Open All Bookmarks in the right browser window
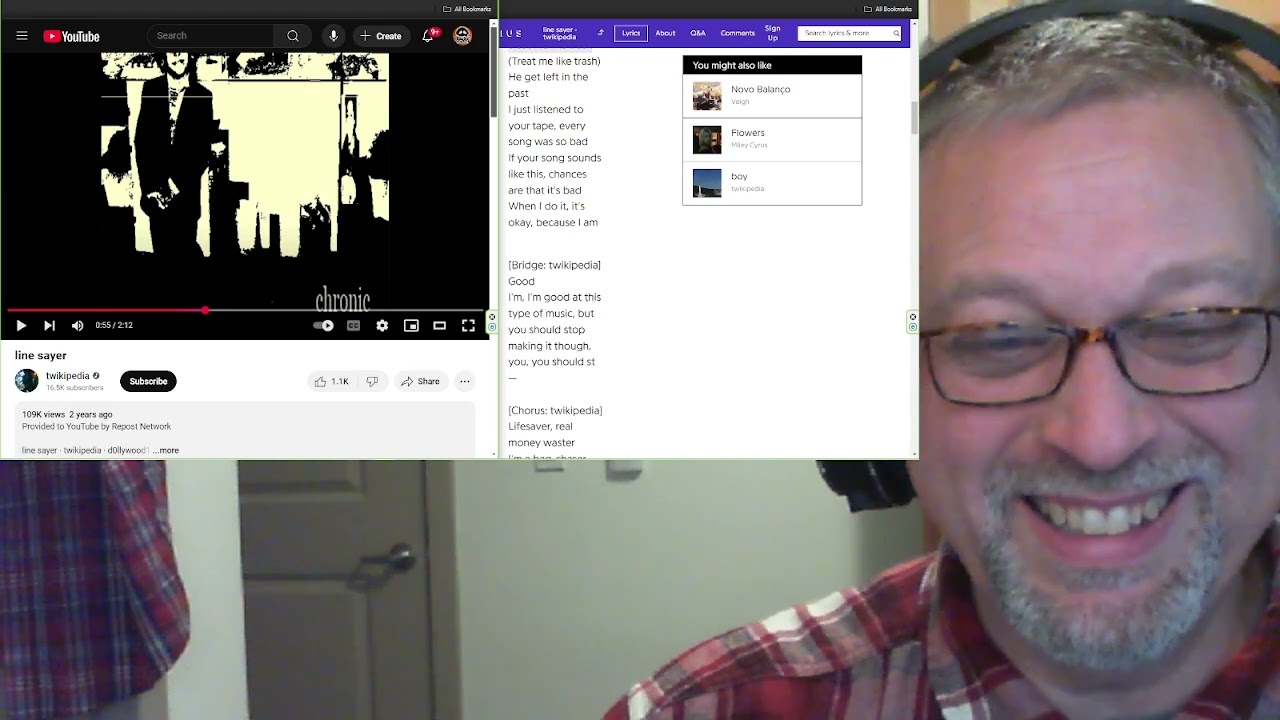The width and height of the screenshot is (1280, 720). pos(888,9)
